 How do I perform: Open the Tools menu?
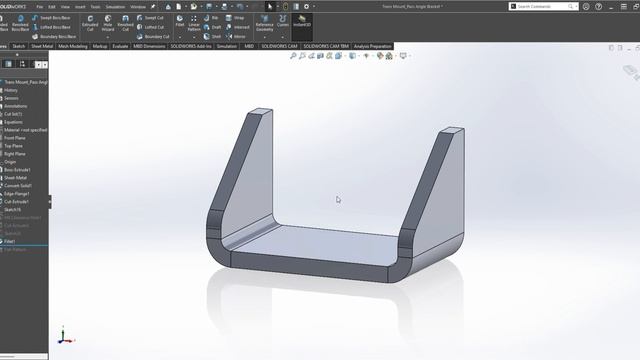pyautogui.click(x=96, y=7)
